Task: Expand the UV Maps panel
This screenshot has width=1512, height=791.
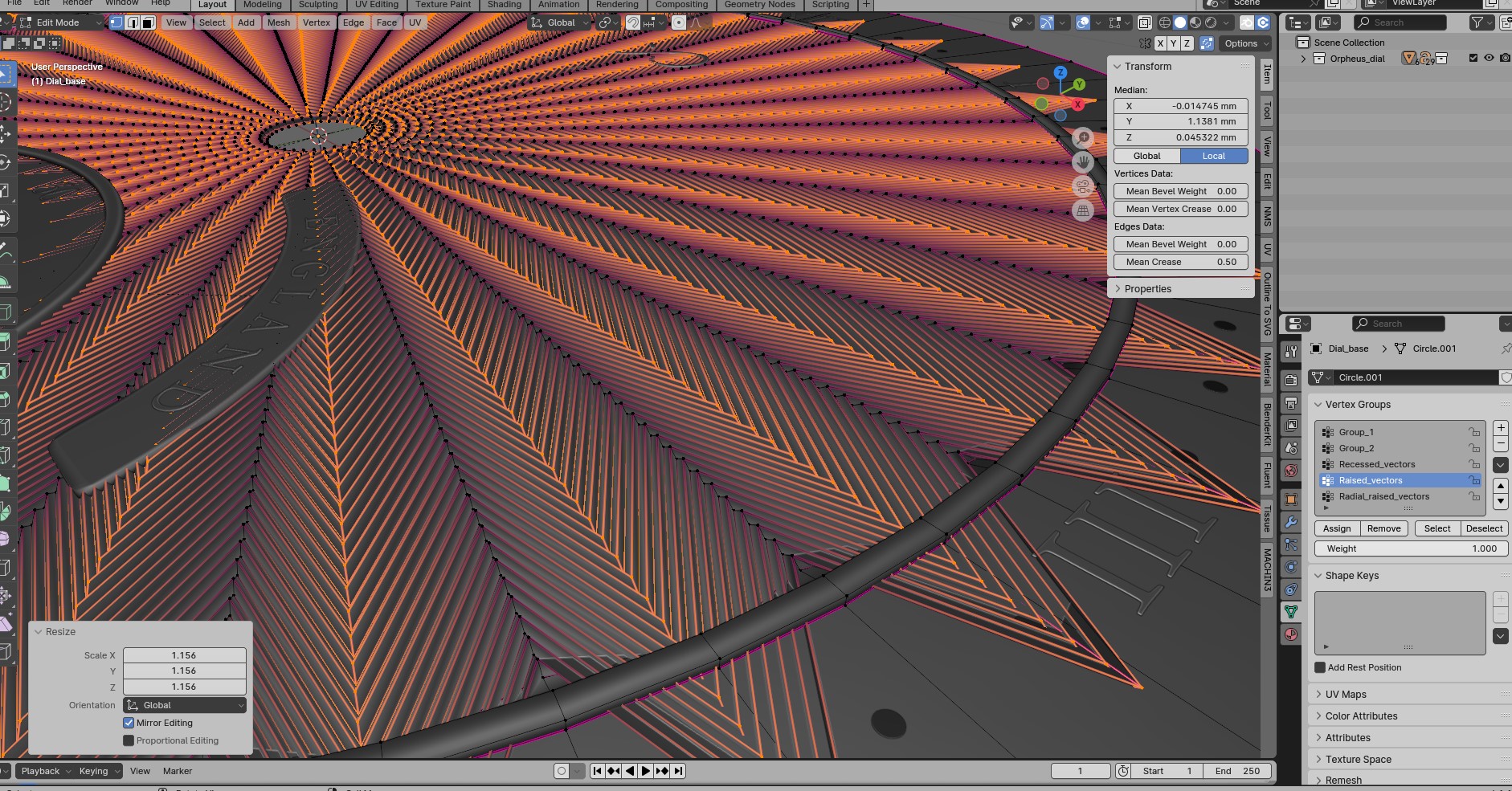Action: pyautogui.click(x=1346, y=695)
